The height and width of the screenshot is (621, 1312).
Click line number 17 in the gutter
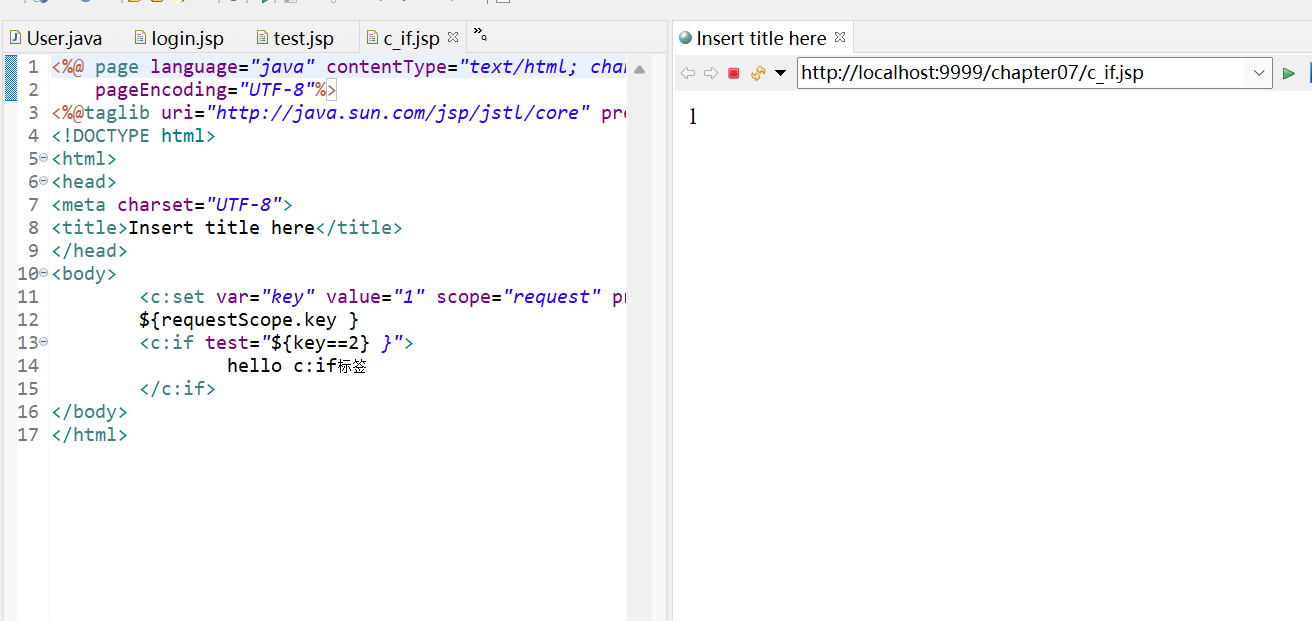point(28,434)
